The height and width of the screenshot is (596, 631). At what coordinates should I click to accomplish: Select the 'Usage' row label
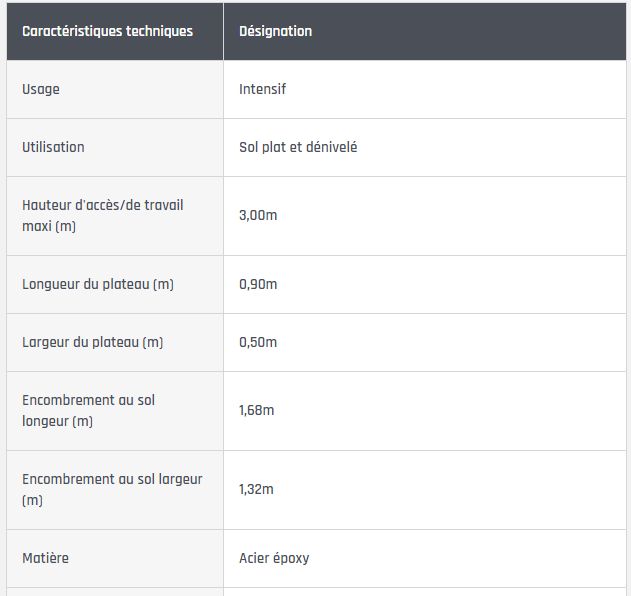coord(41,89)
